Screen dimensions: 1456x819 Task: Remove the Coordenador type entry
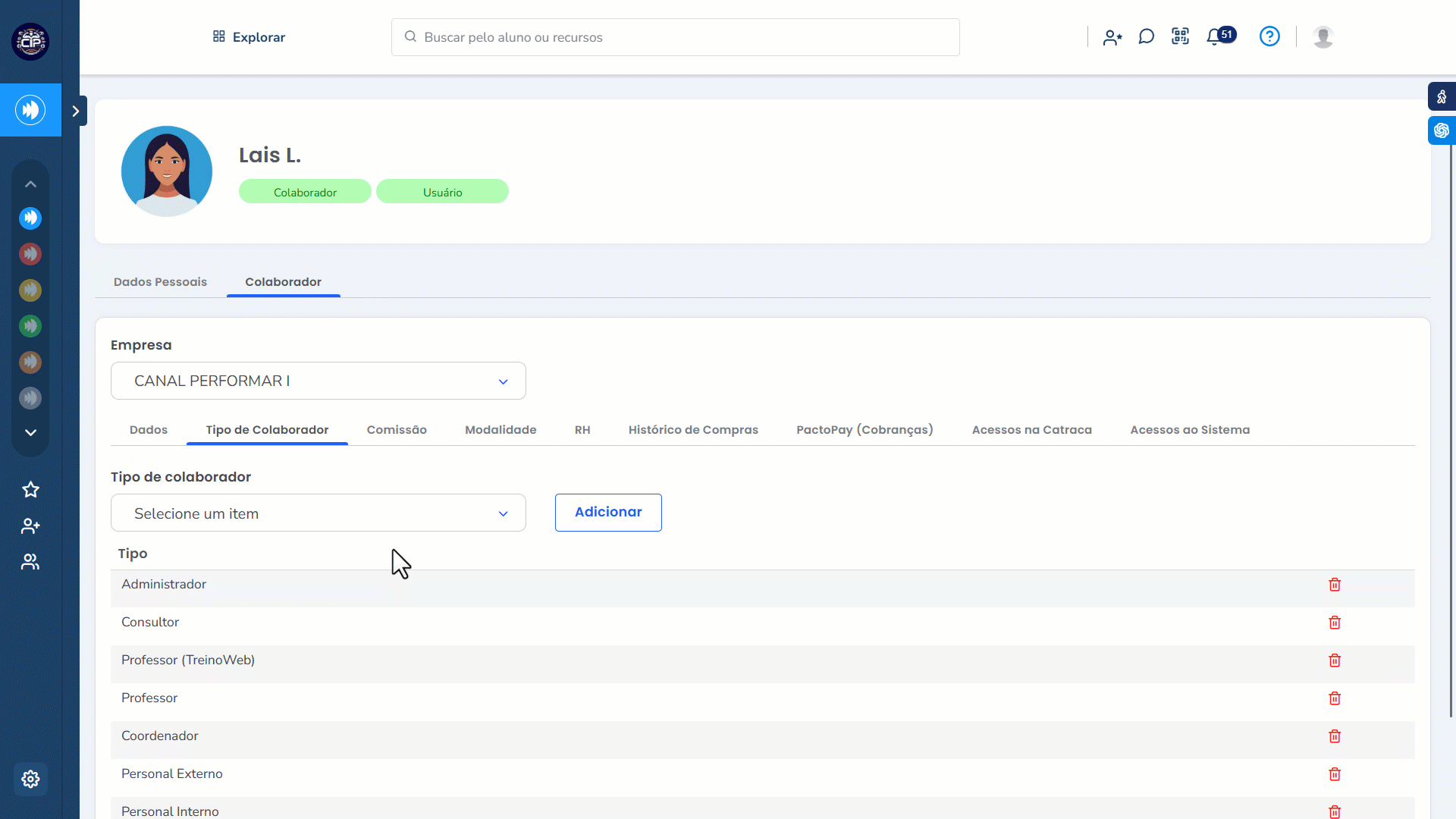1335,736
